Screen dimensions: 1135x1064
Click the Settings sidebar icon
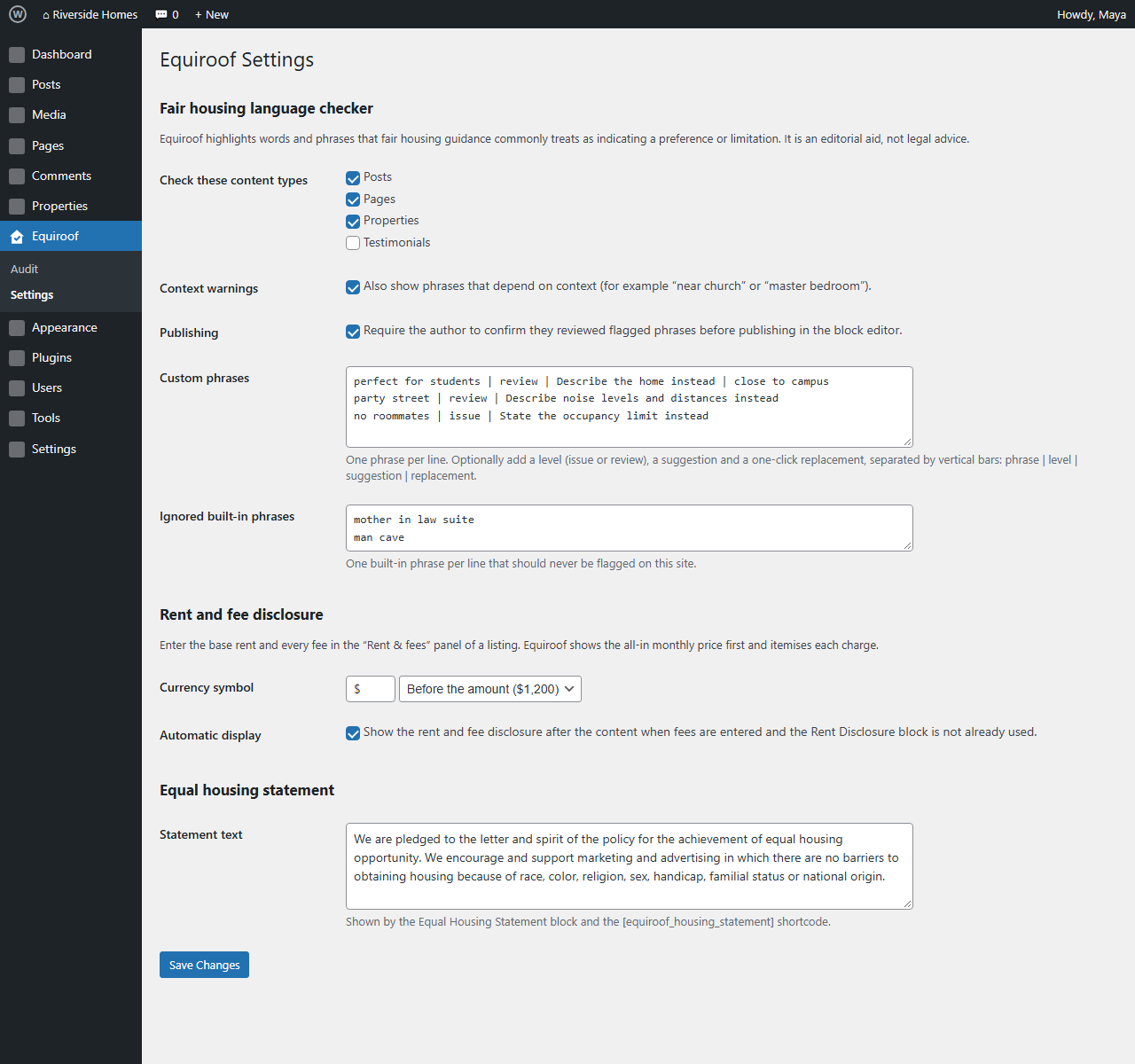click(x=17, y=450)
